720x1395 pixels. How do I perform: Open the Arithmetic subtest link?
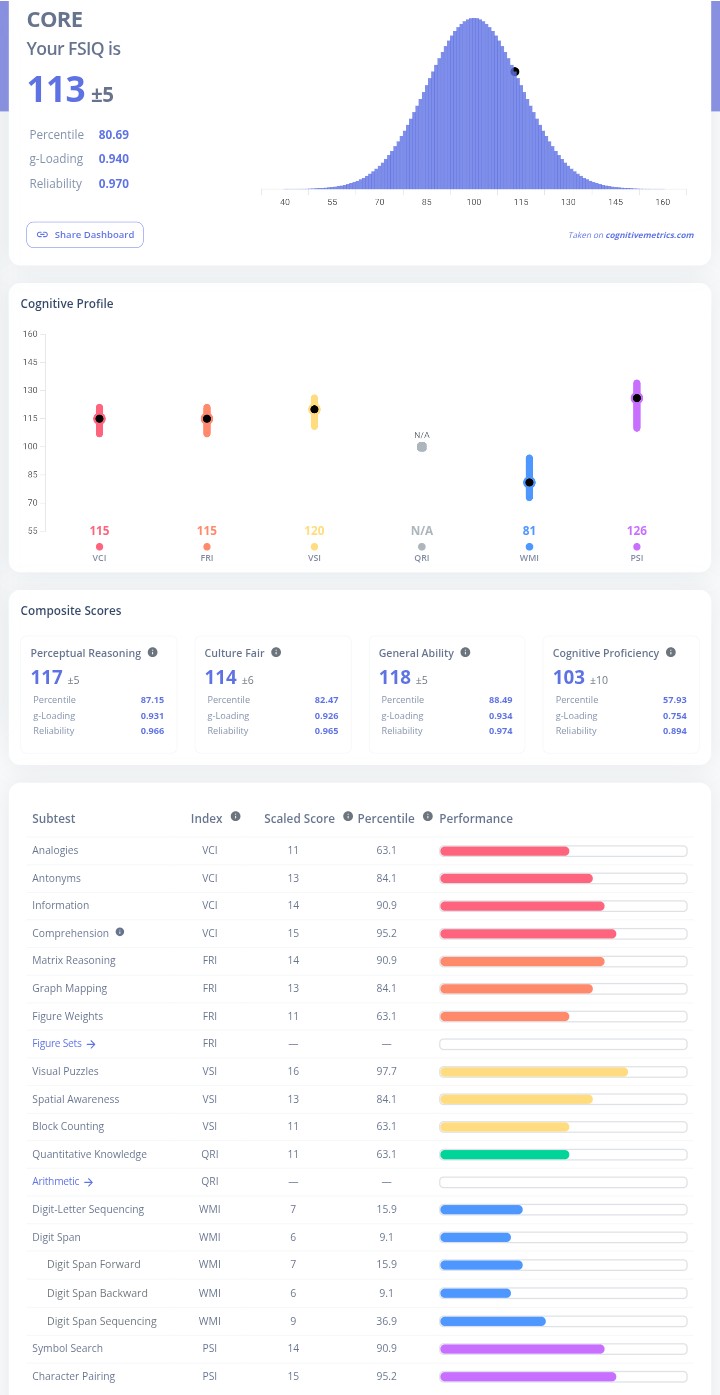(x=62, y=1181)
